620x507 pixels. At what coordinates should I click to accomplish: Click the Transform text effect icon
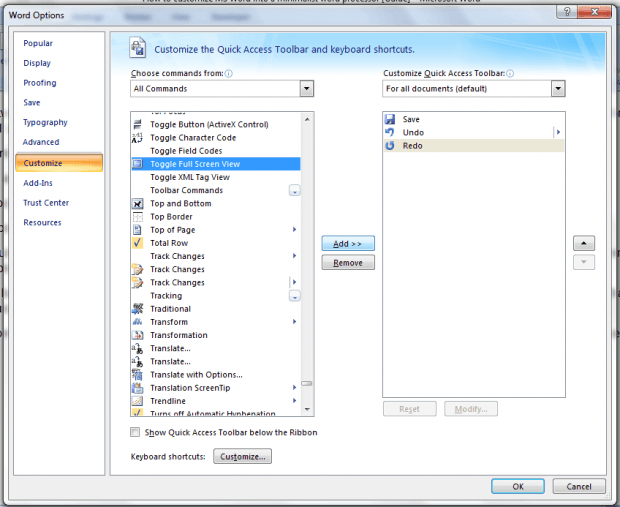pos(137,322)
